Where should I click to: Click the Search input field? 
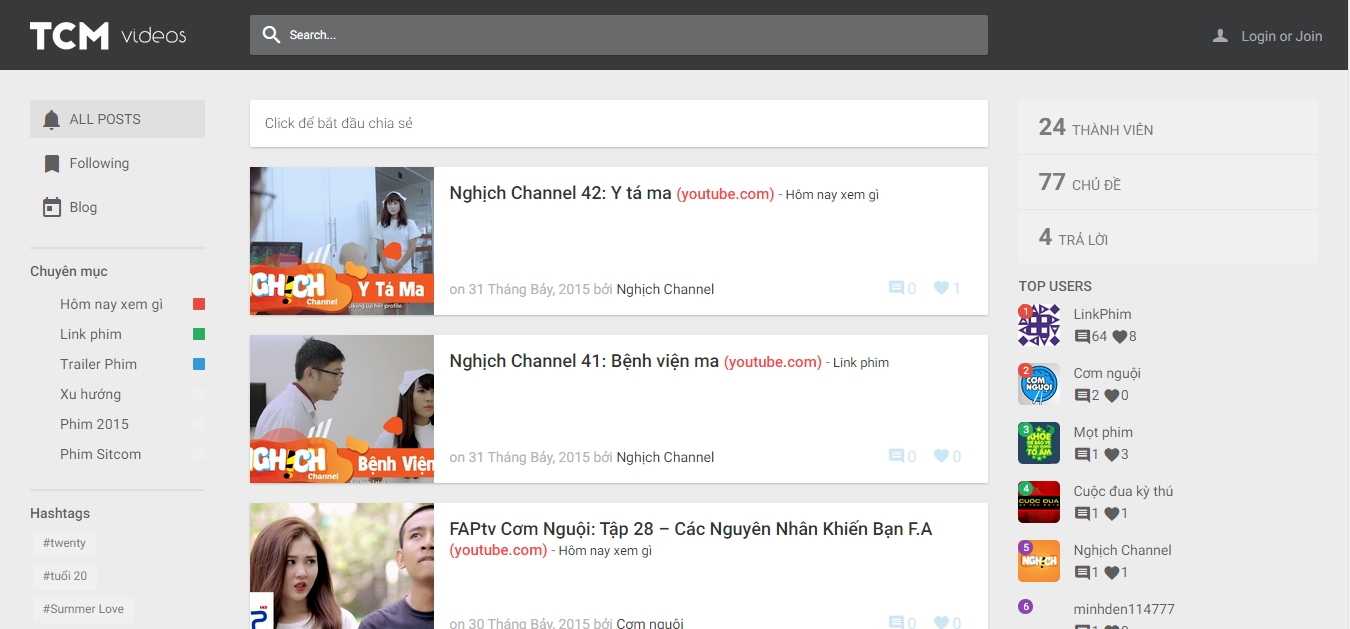619,35
